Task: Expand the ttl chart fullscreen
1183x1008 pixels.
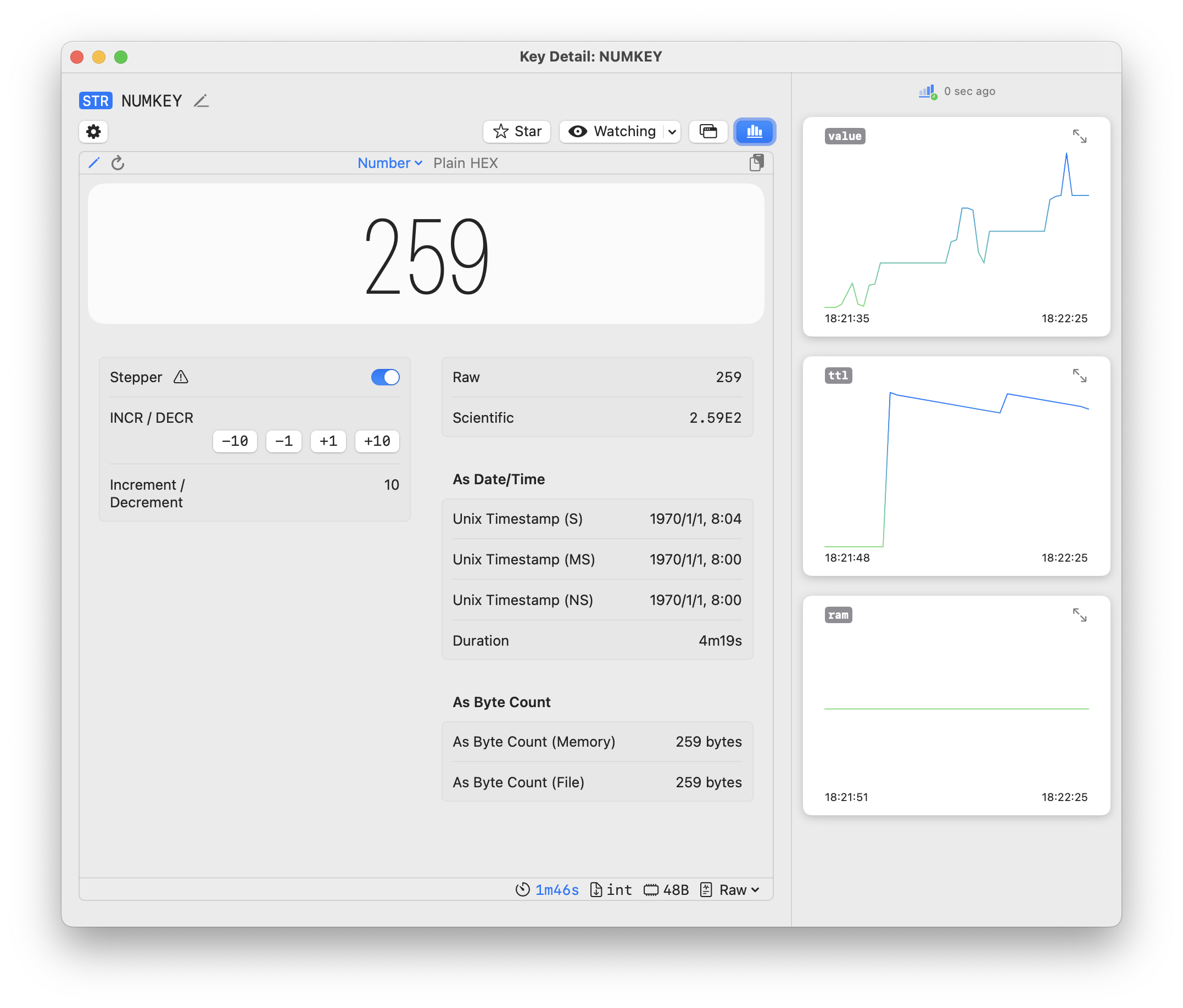Action: (x=1079, y=376)
